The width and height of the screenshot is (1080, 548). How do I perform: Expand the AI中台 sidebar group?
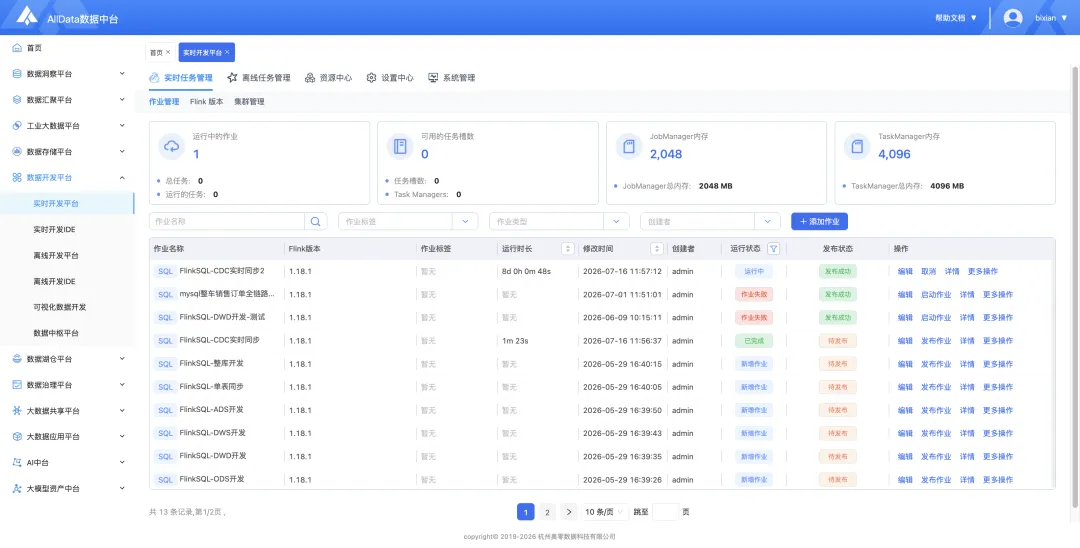tap(122, 463)
